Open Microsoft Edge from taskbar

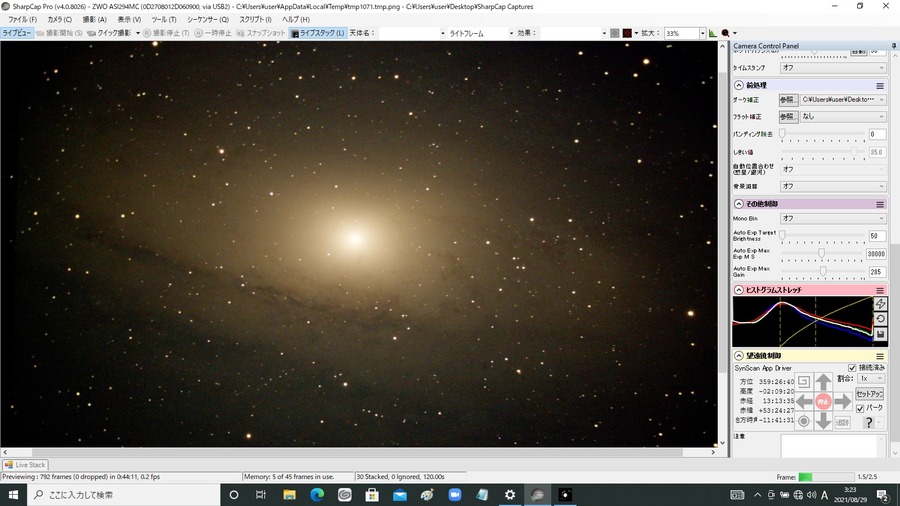(317, 495)
